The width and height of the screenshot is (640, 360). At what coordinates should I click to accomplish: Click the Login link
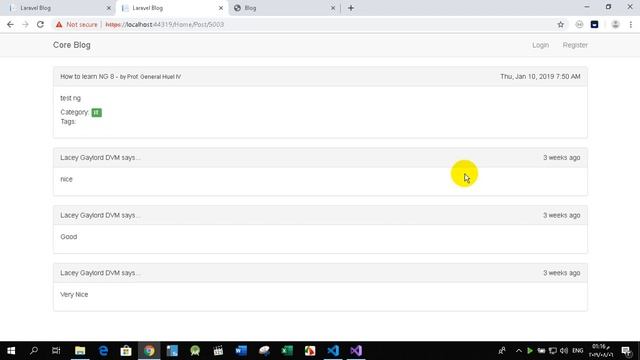click(x=540, y=45)
